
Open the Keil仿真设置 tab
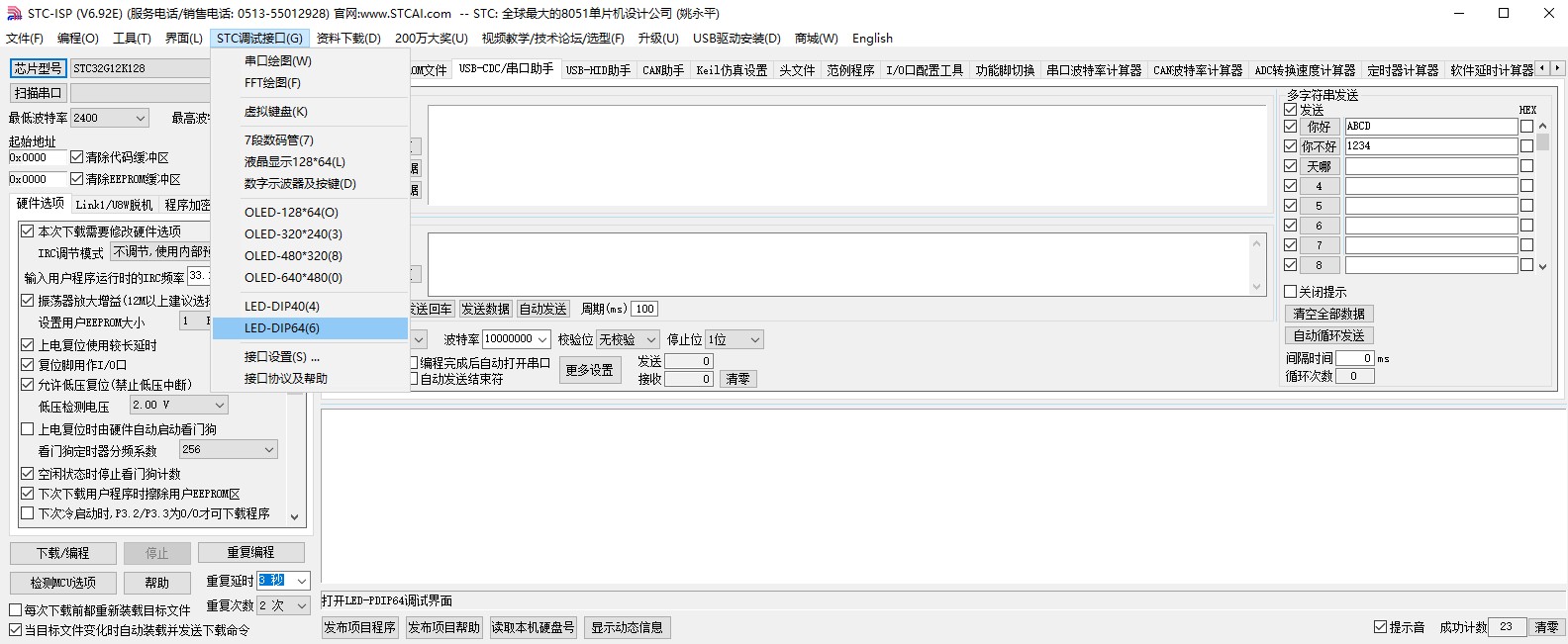[732, 70]
